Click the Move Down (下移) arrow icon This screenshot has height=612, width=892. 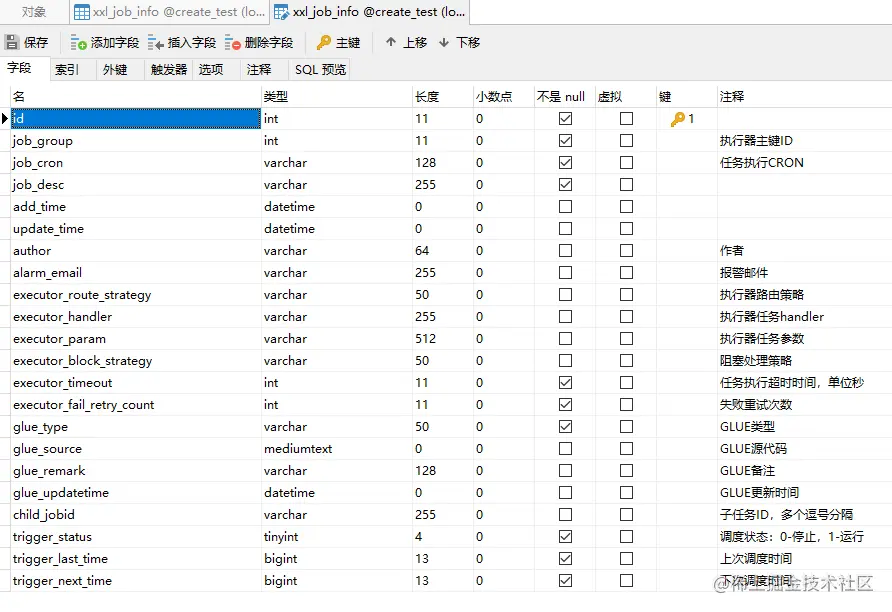[x=444, y=43]
